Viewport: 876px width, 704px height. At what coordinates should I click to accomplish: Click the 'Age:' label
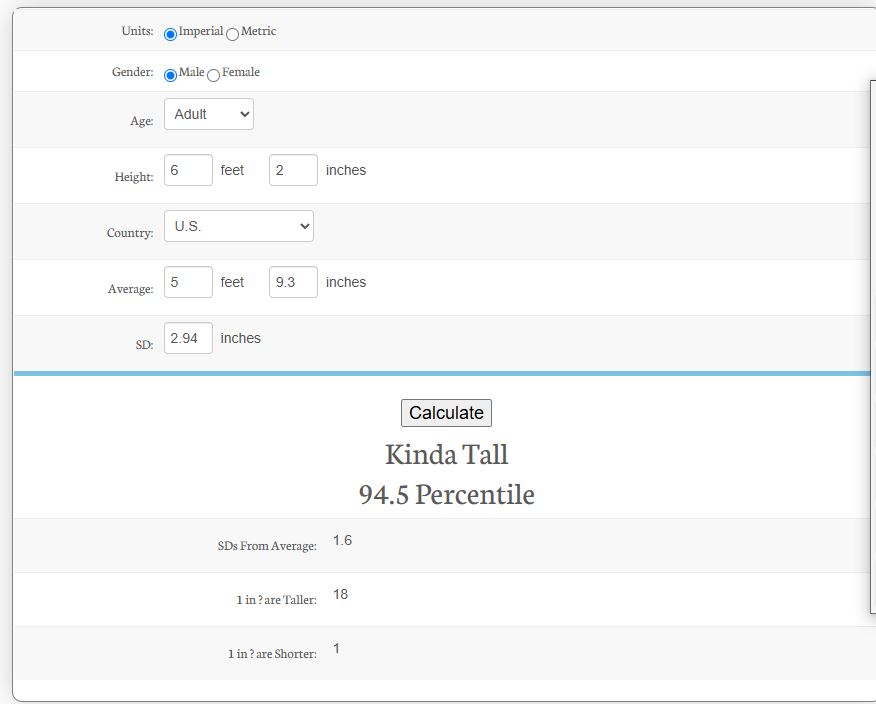(x=142, y=121)
